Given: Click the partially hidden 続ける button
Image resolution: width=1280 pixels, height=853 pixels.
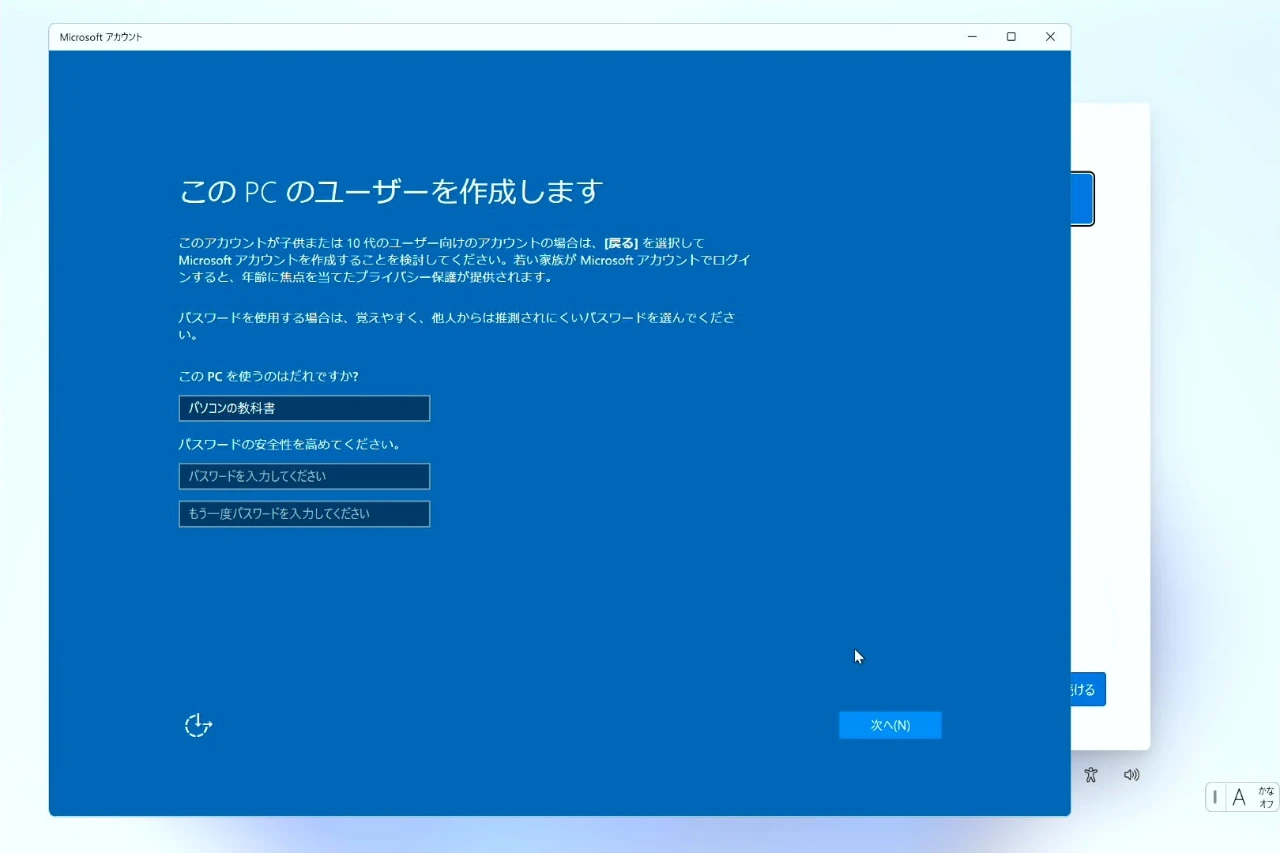Looking at the screenshot, I should (x=1087, y=689).
